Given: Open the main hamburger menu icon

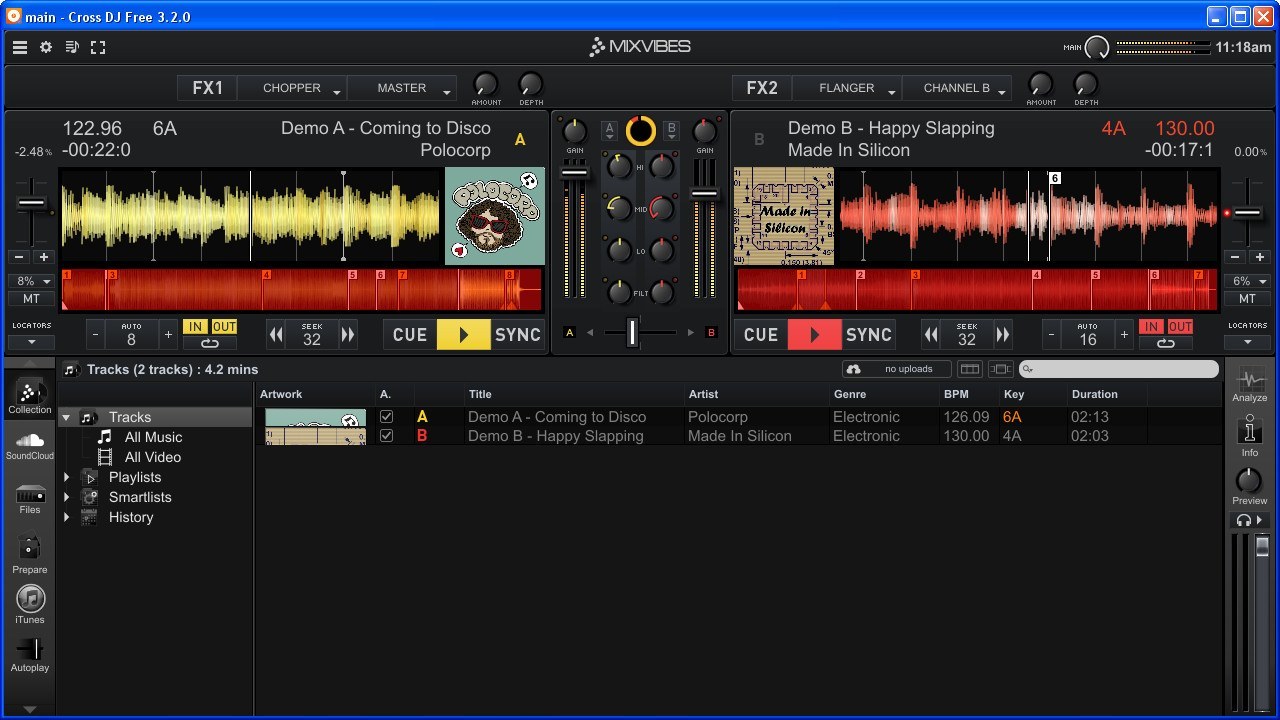Looking at the screenshot, I should [x=20, y=47].
